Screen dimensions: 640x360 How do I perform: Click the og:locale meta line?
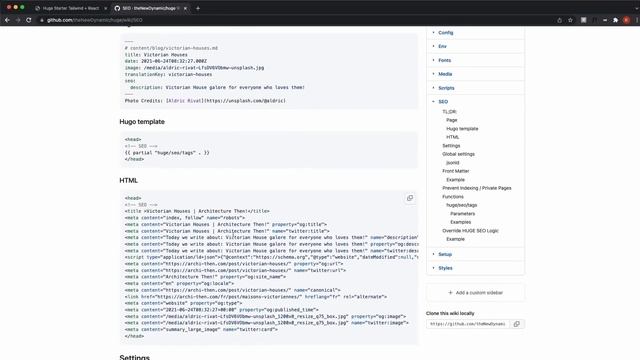pos(179,283)
